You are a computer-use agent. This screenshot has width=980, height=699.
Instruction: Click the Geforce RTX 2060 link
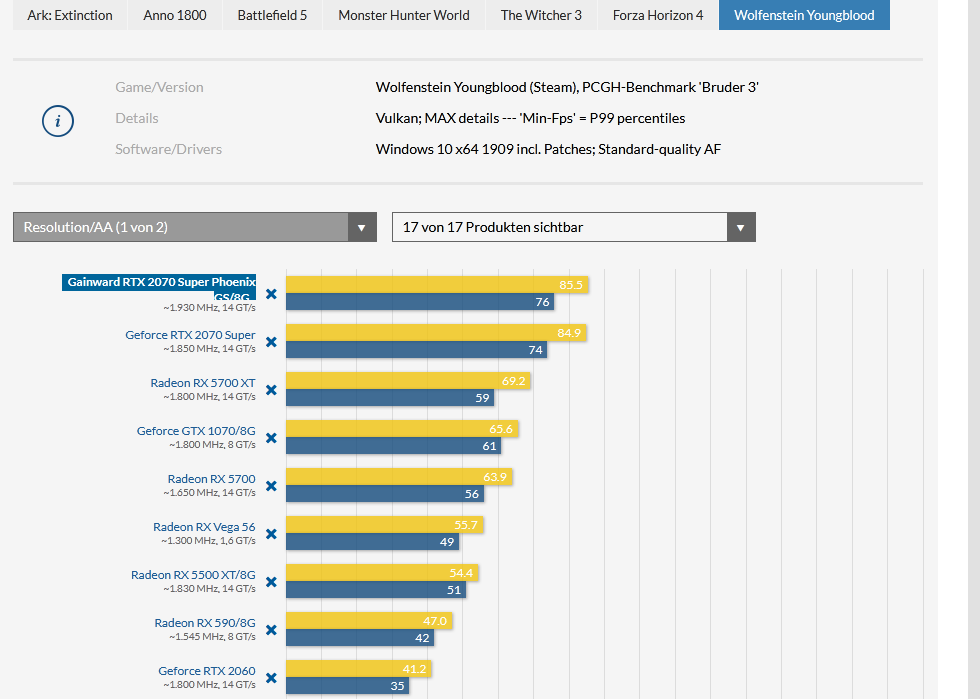[x=206, y=671]
